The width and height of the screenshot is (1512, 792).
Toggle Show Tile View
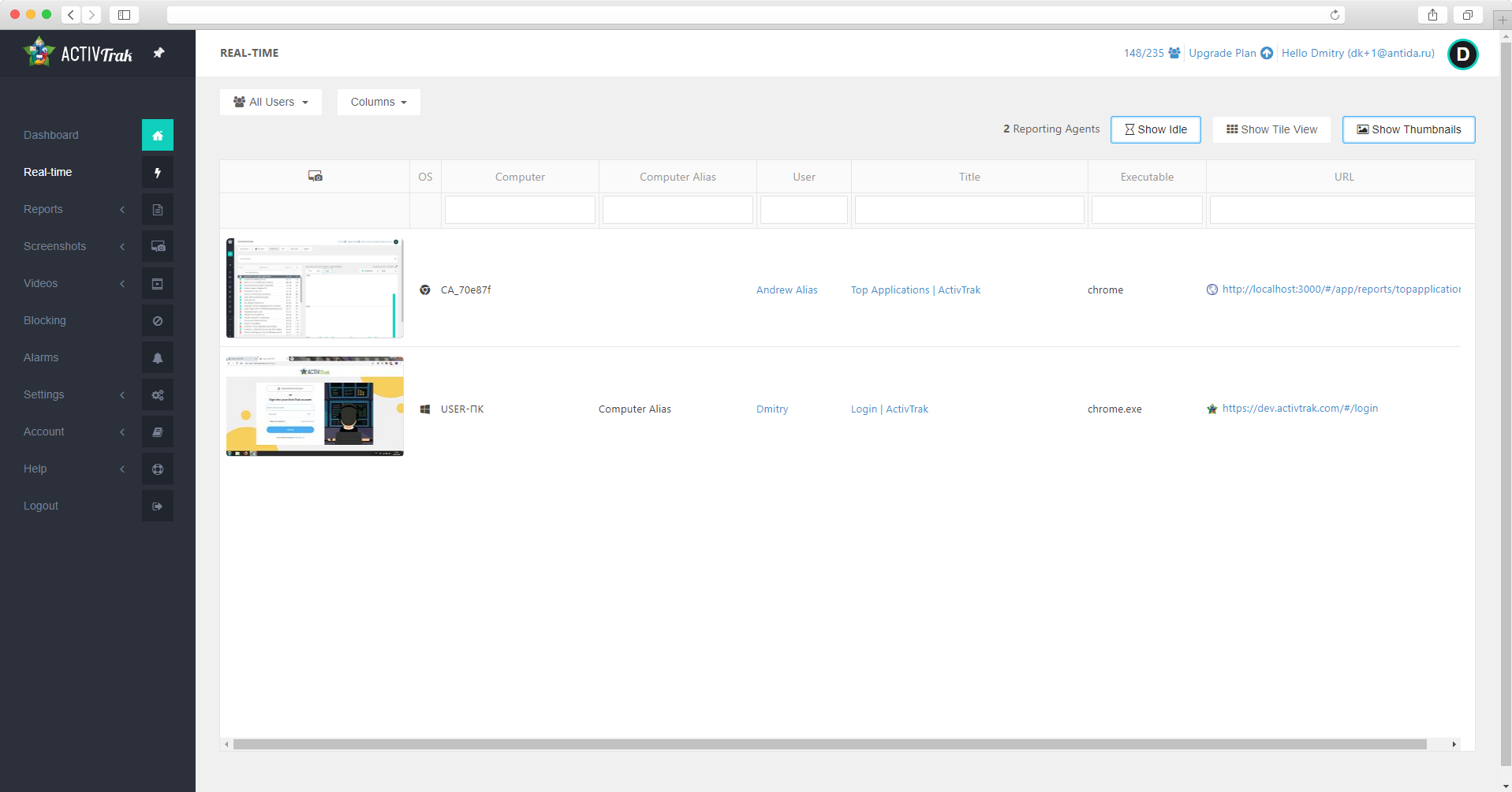click(x=1271, y=129)
